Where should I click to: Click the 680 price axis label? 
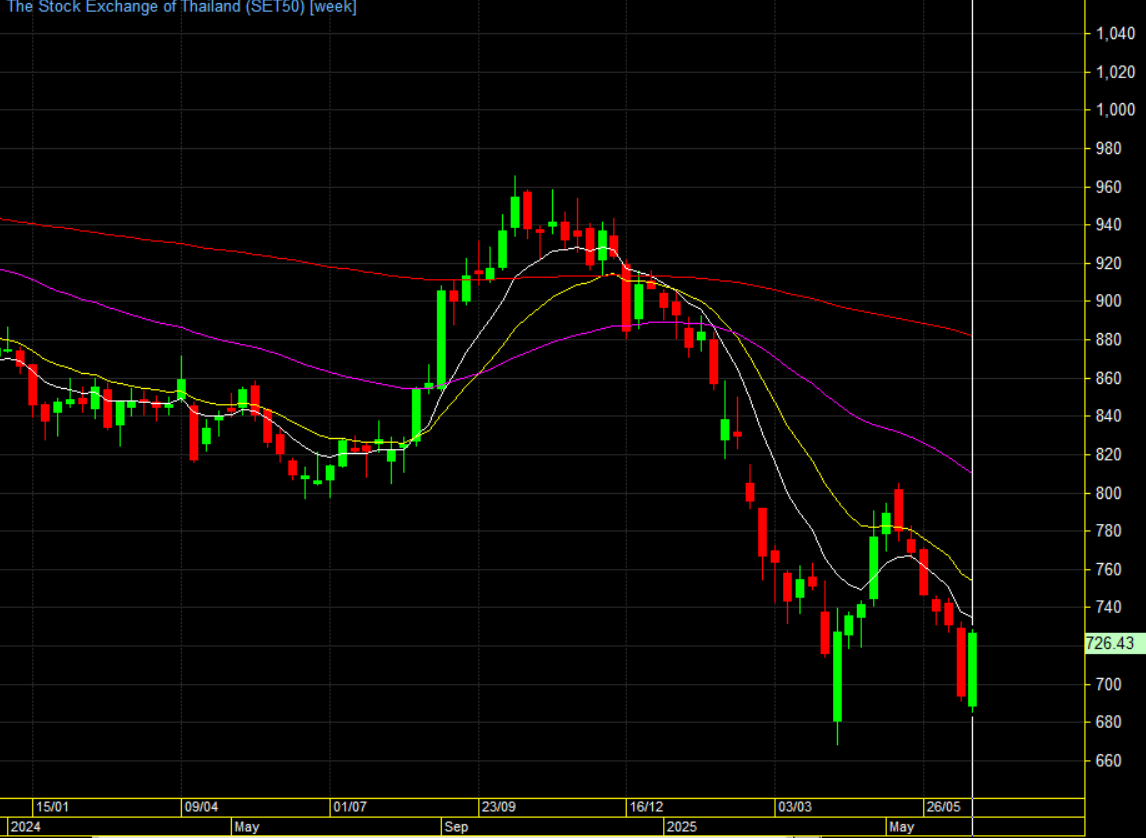point(1108,723)
